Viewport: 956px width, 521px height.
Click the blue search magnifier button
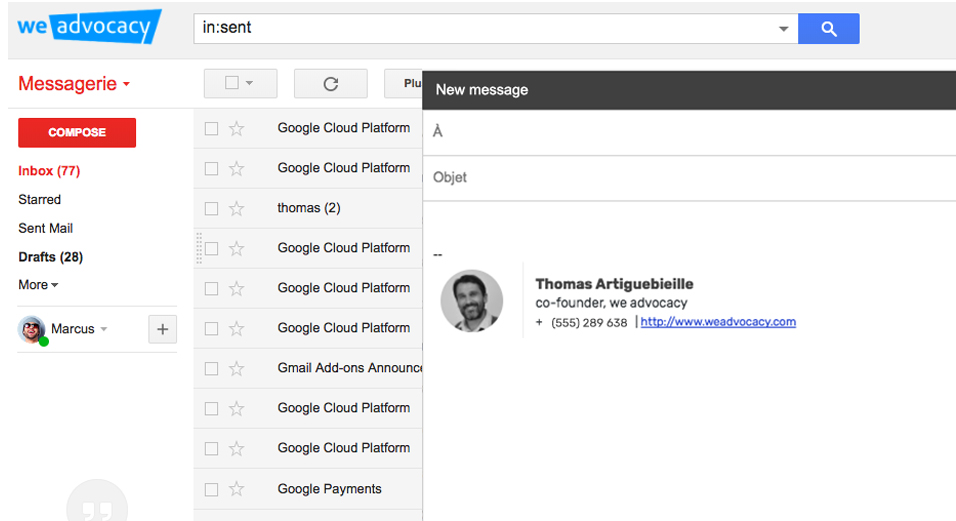(829, 29)
